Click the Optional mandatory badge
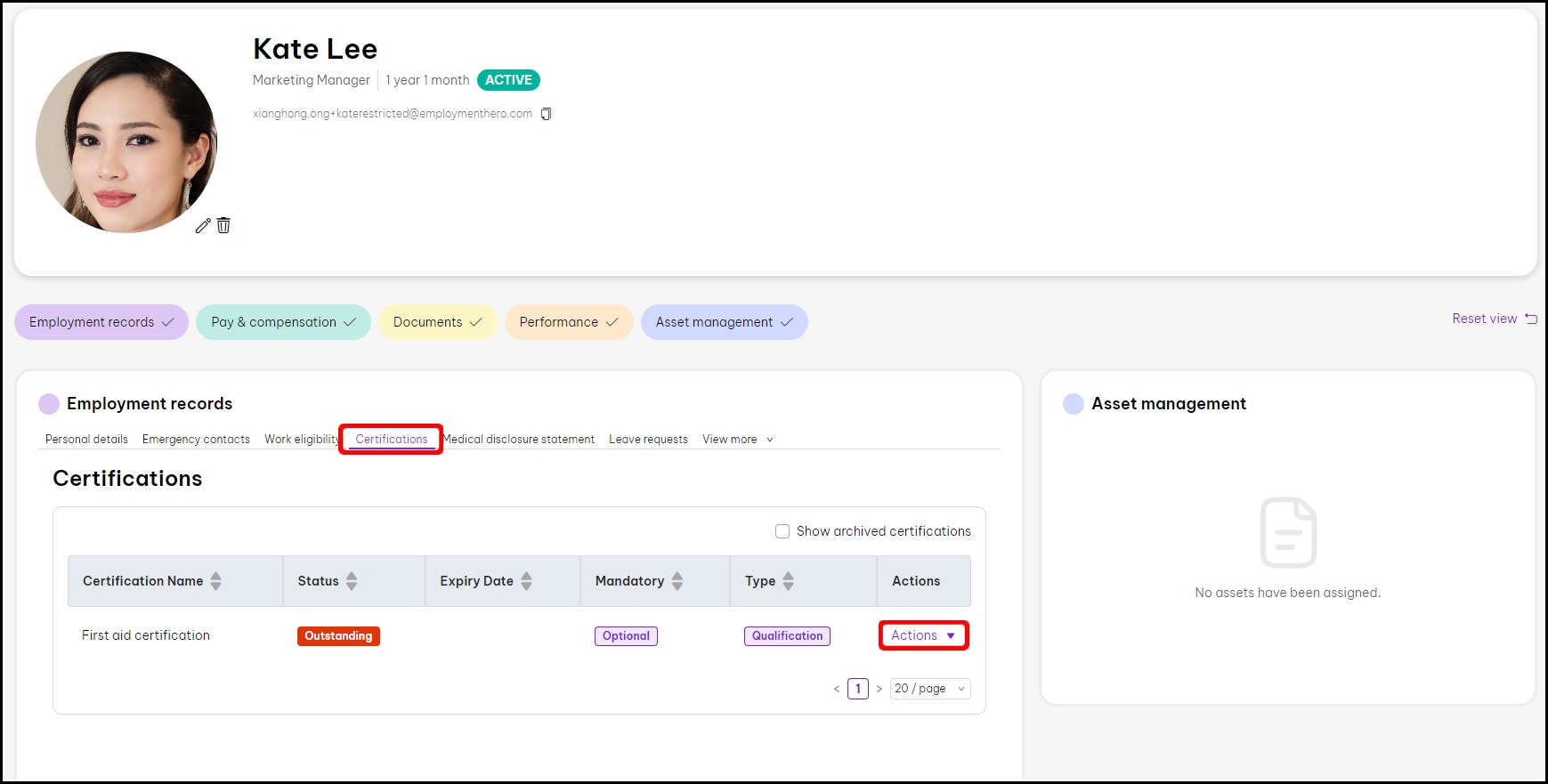Screen dimensions: 1548x784 point(626,636)
